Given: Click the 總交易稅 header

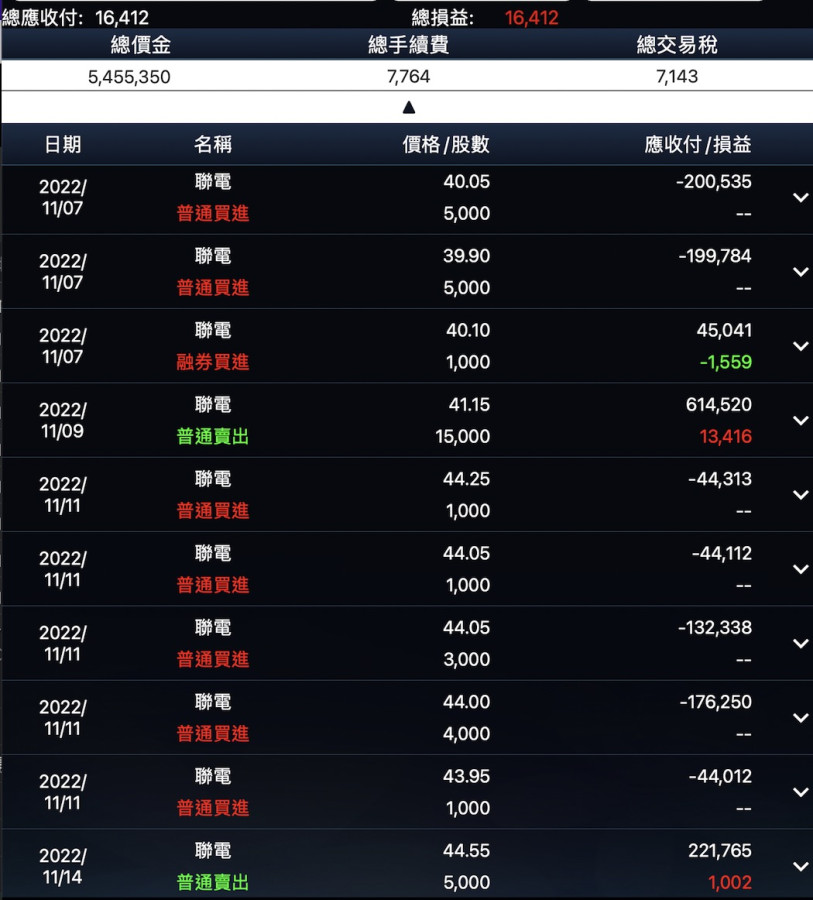Looking at the screenshot, I should (677, 45).
